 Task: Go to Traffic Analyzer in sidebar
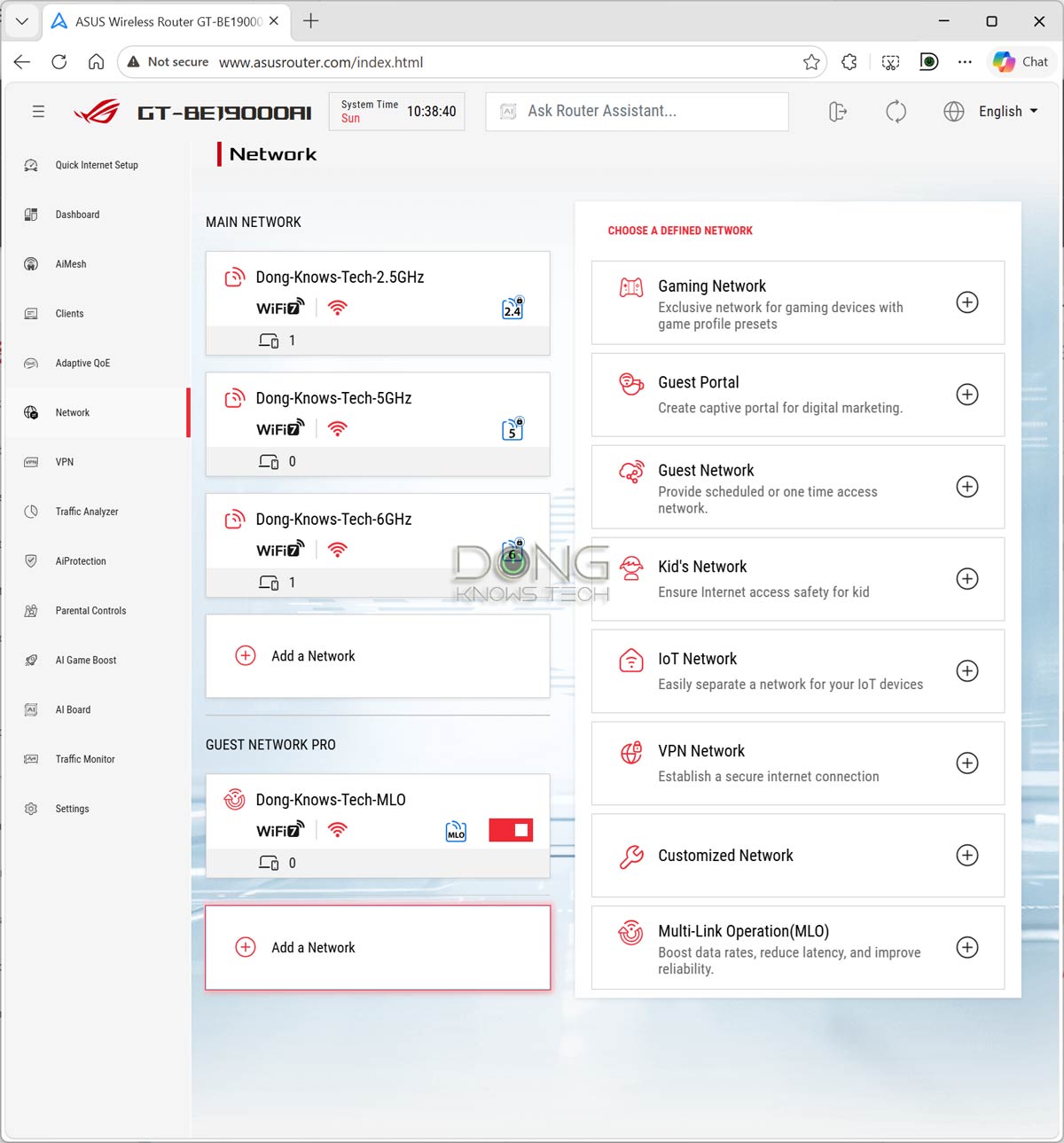point(86,512)
